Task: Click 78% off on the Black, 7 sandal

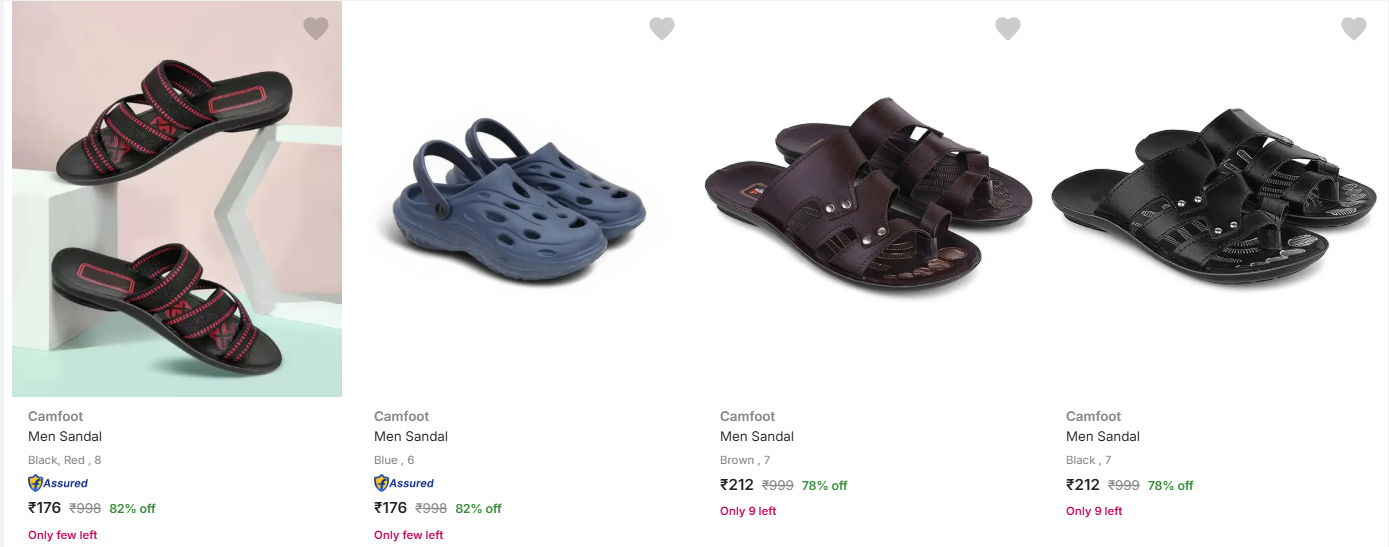Action: (x=1170, y=485)
